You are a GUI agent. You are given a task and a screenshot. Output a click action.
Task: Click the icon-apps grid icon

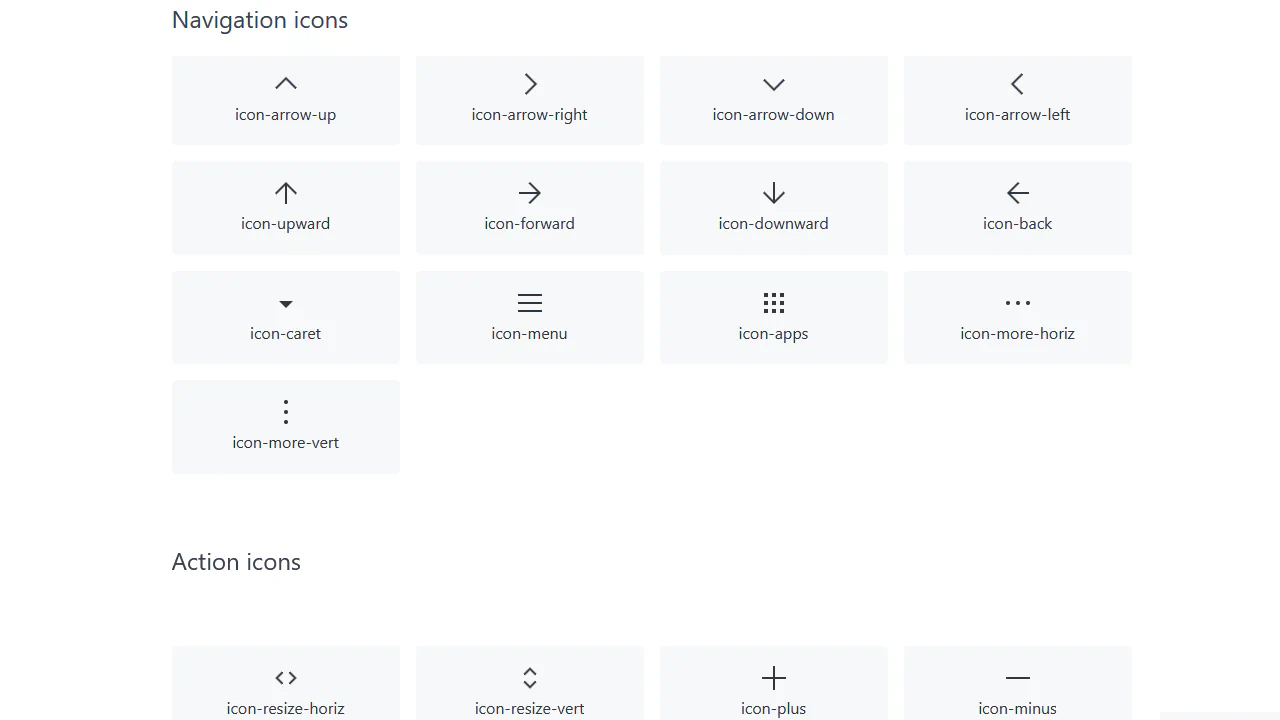coord(774,303)
